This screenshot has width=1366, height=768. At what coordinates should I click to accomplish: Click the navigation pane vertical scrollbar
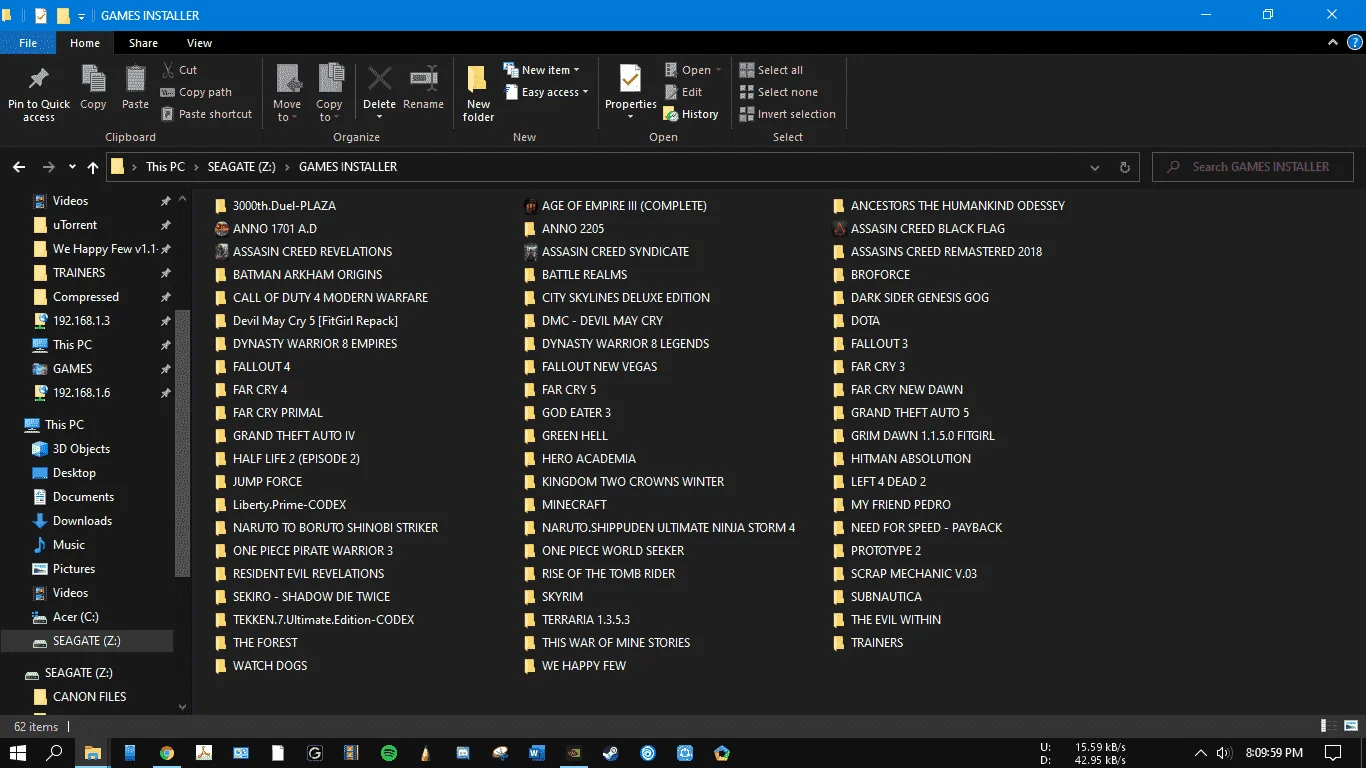[x=182, y=445]
